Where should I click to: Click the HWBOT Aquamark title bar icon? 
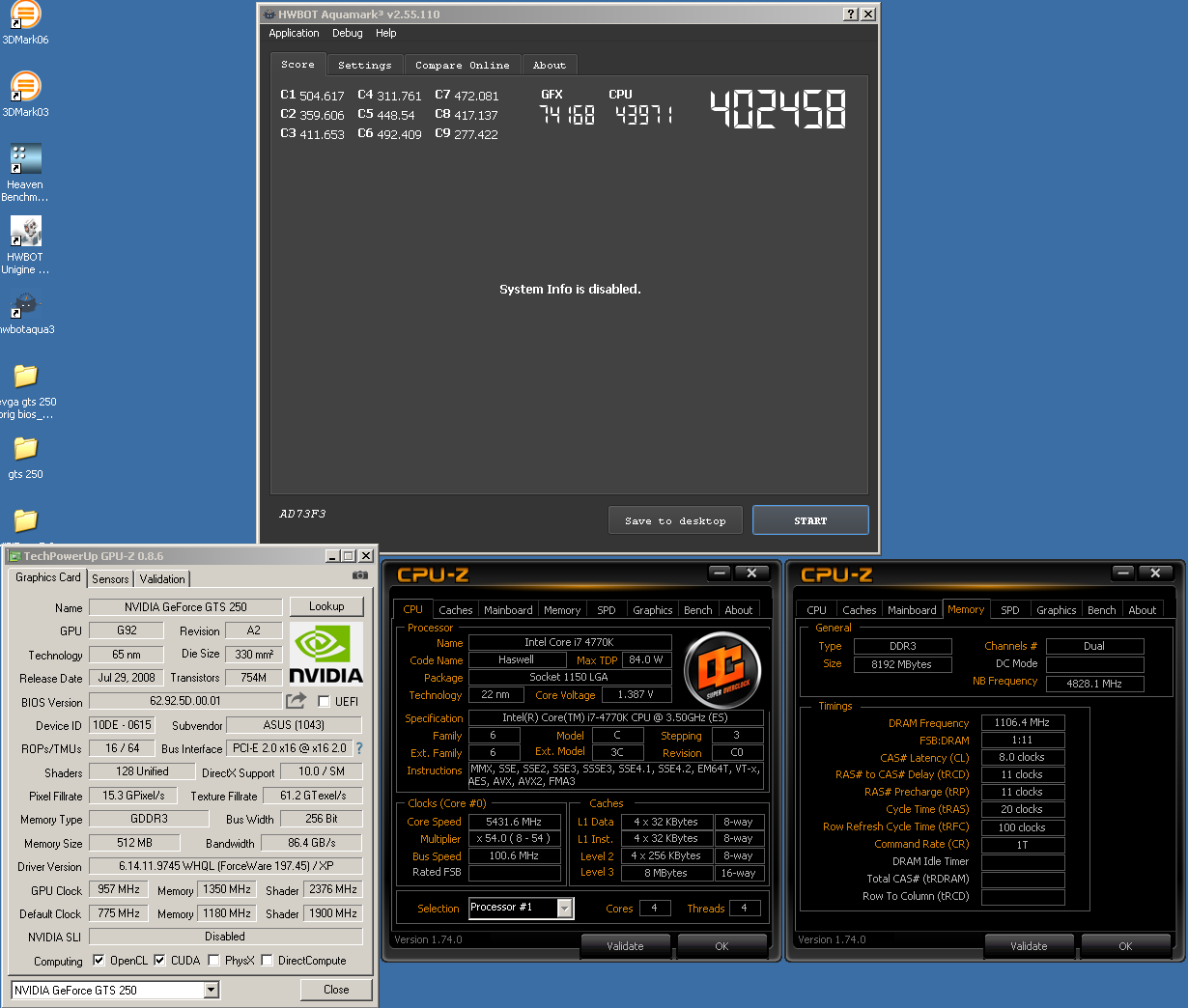pos(269,14)
